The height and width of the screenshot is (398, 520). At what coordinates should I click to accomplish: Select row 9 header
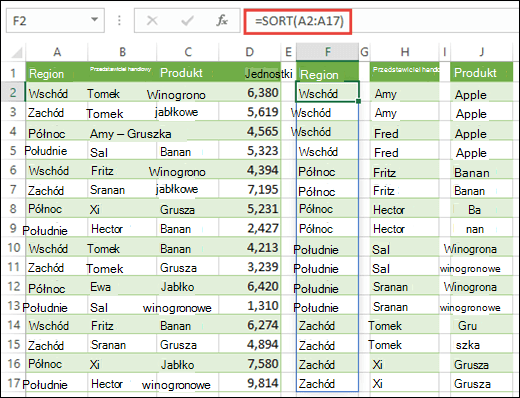(x=13, y=228)
